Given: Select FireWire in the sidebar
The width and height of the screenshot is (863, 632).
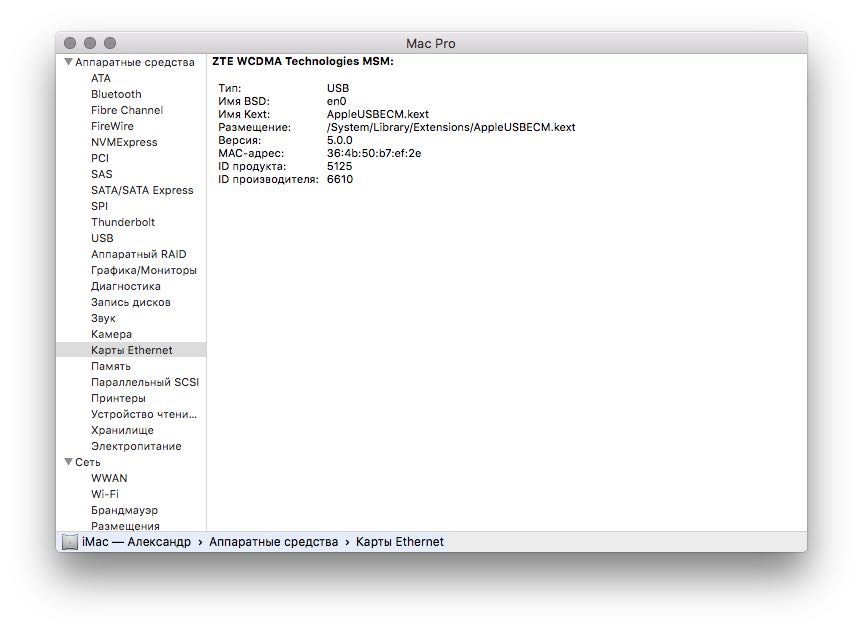Looking at the screenshot, I should [112, 126].
